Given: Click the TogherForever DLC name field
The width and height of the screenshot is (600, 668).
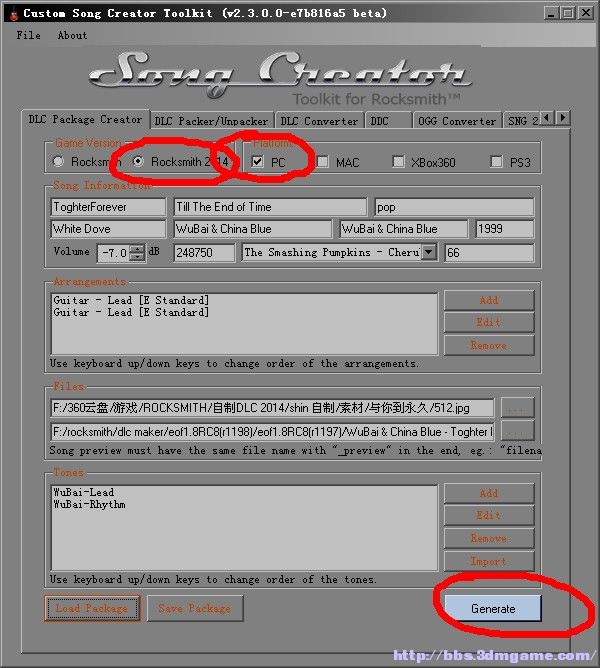Looking at the screenshot, I should 108,207.
